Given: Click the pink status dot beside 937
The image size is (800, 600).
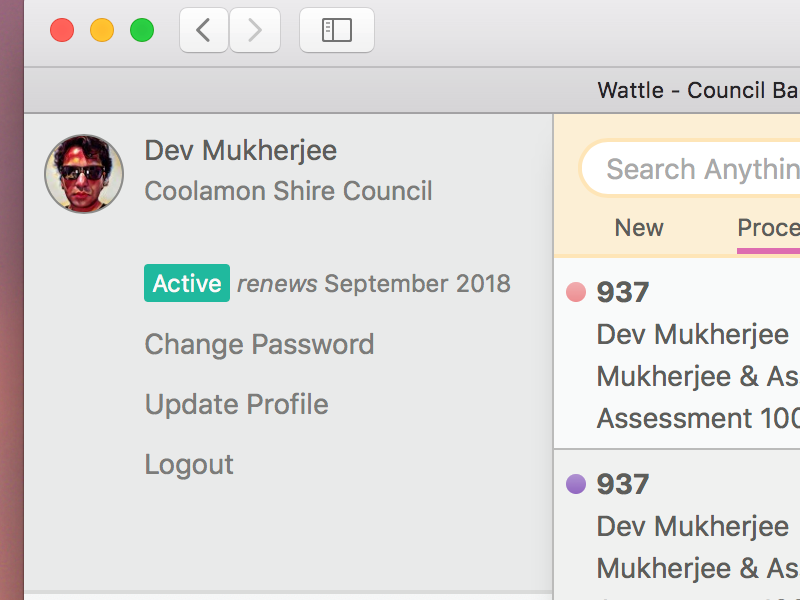Looking at the screenshot, I should point(576,292).
